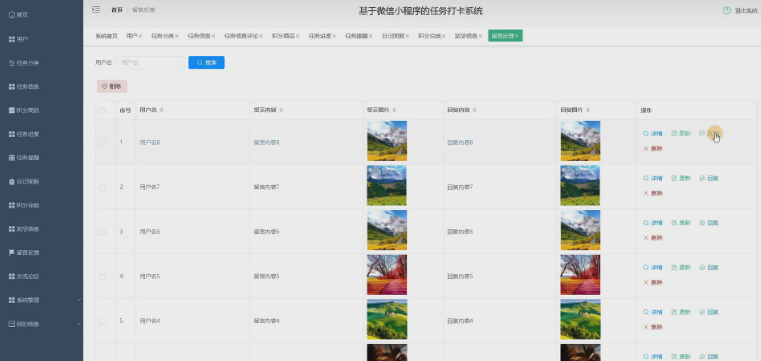Go to 首页 in the breadcrumb
The width and height of the screenshot is (761, 361).
click(117, 10)
